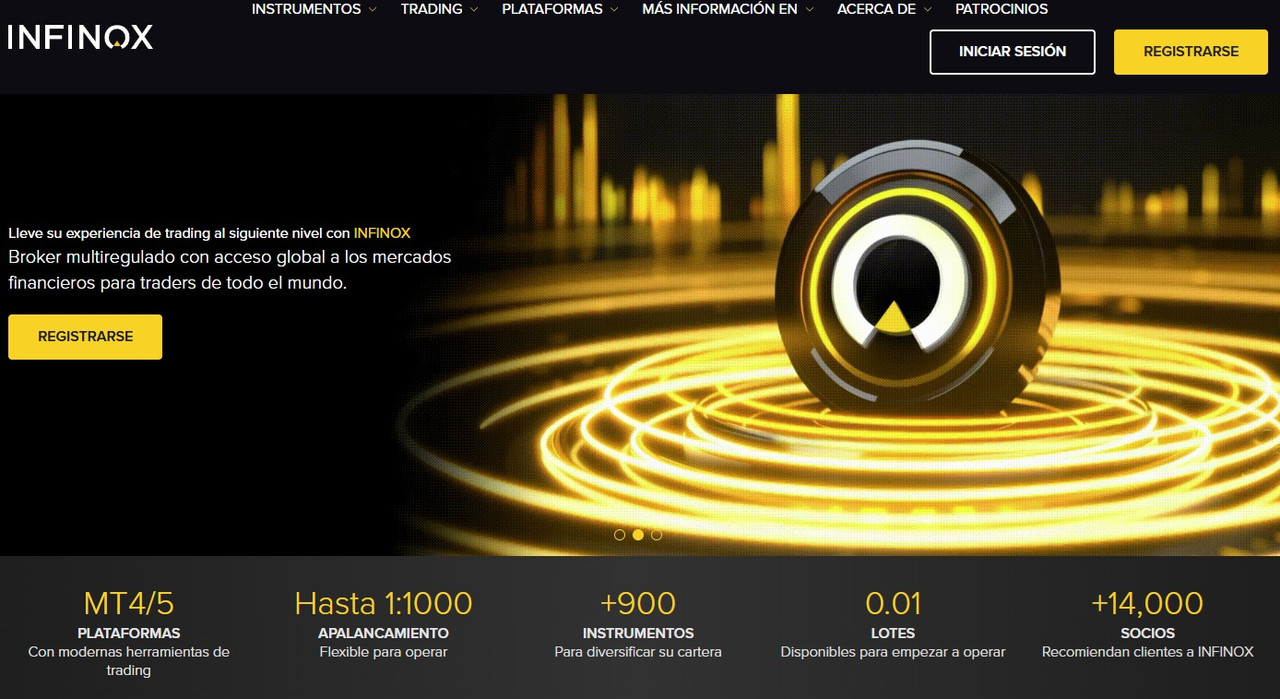Image resolution: width=1280 pixels, height=699 pixels.
Task: Go to the PATROCINIOS page
Action: pyautogui.click(x=1001, y=9)
